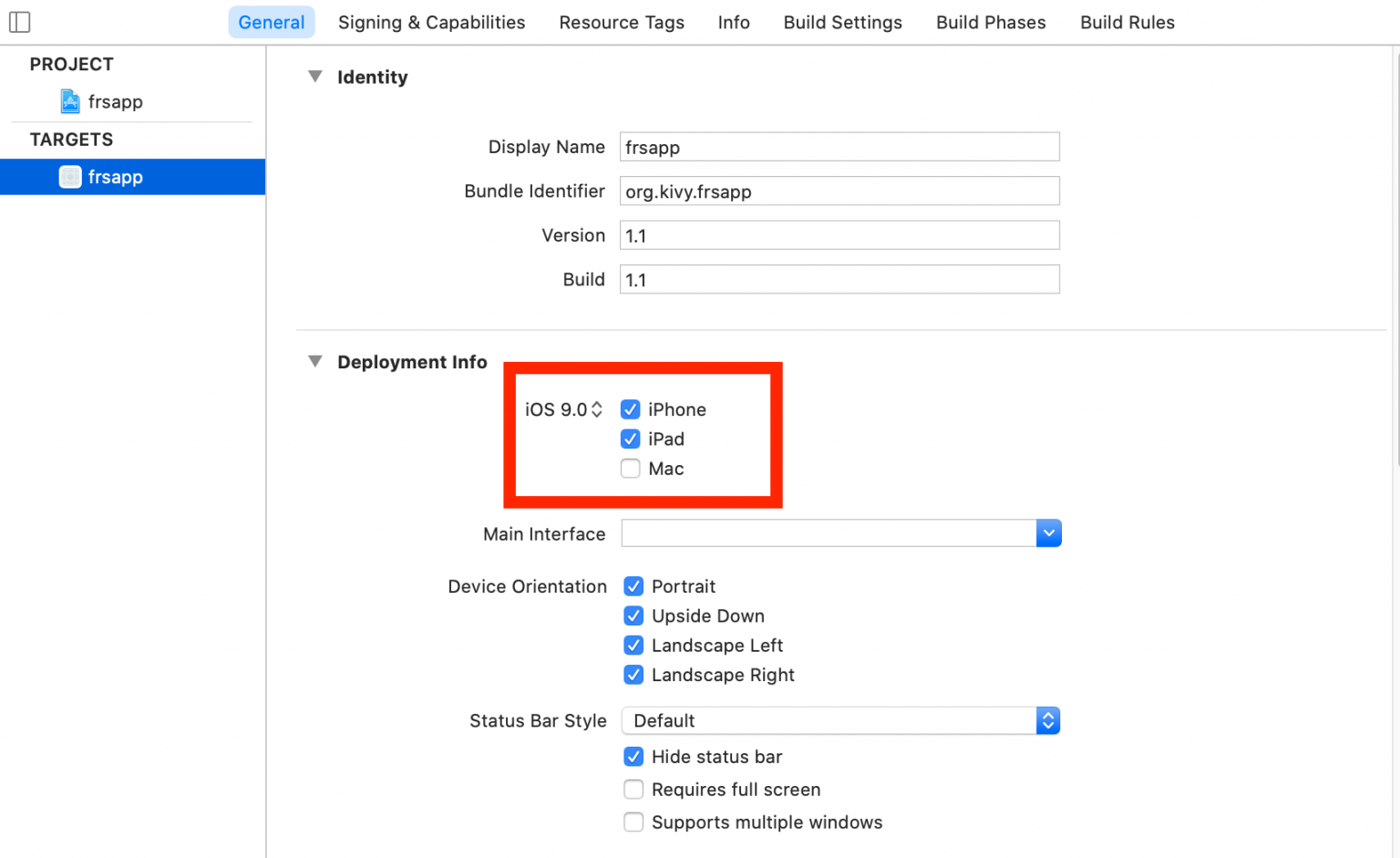The width and height of the screenshot is (1400, 858).
Task: Uncheck Landscape Right orientation
Action: click(x=633, y=675)
